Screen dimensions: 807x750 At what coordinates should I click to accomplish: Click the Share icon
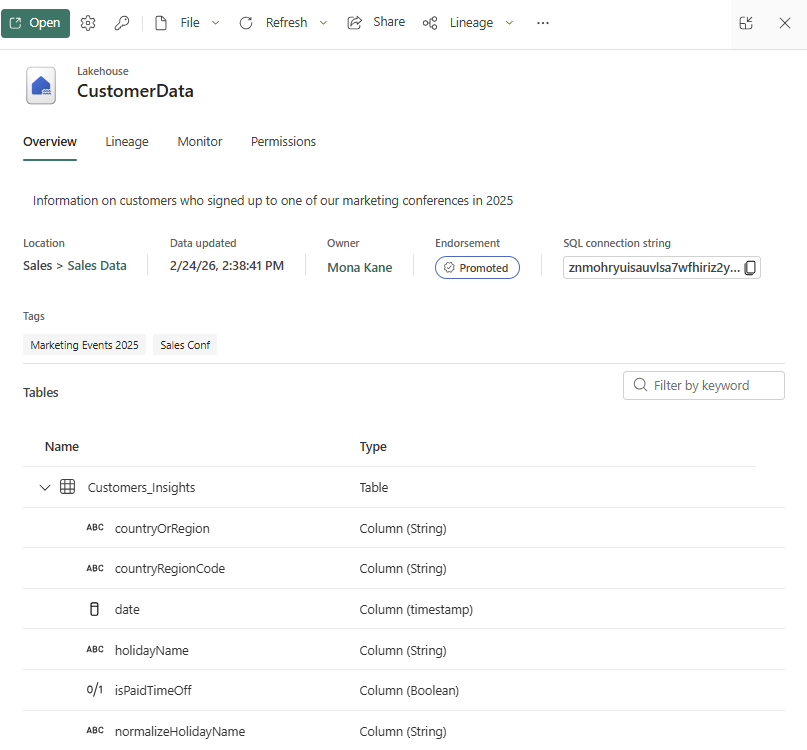tap(355, 22)
